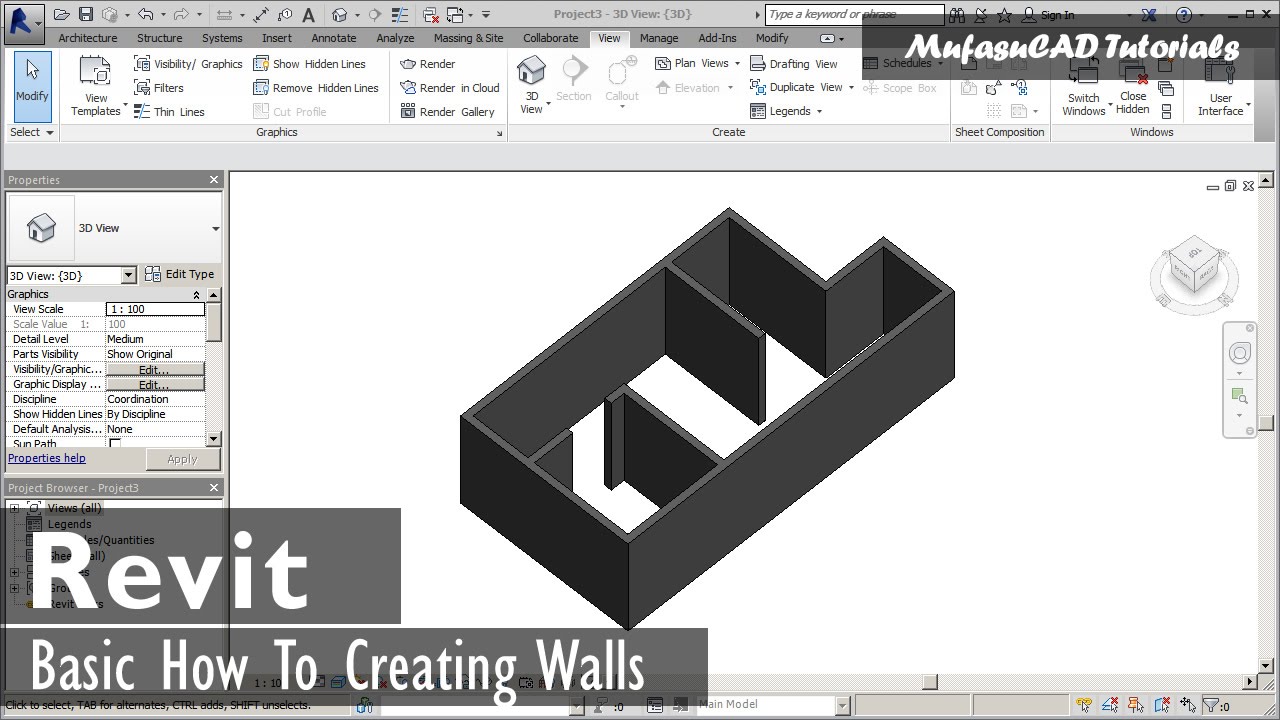Switch to the Insert ribbon tab
The height and width of the screenshot is (720, 1280).
pos(277,38)
